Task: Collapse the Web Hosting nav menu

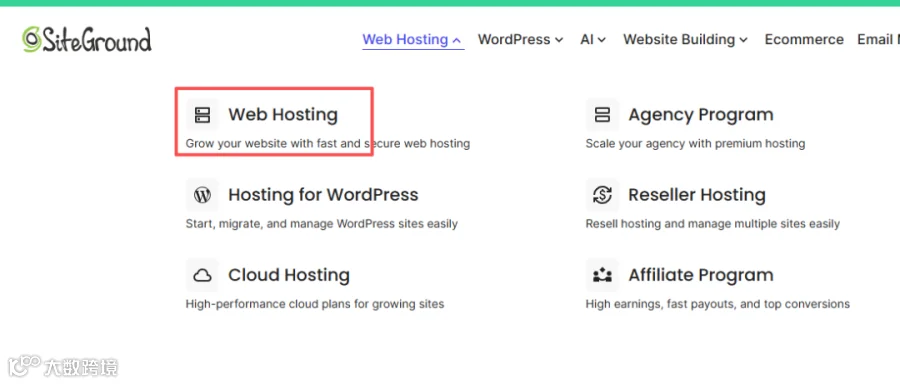Action: (x=412, y=40)
